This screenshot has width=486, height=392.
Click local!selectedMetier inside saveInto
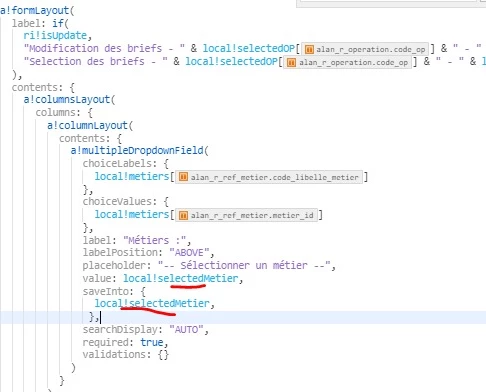[152, 303]
